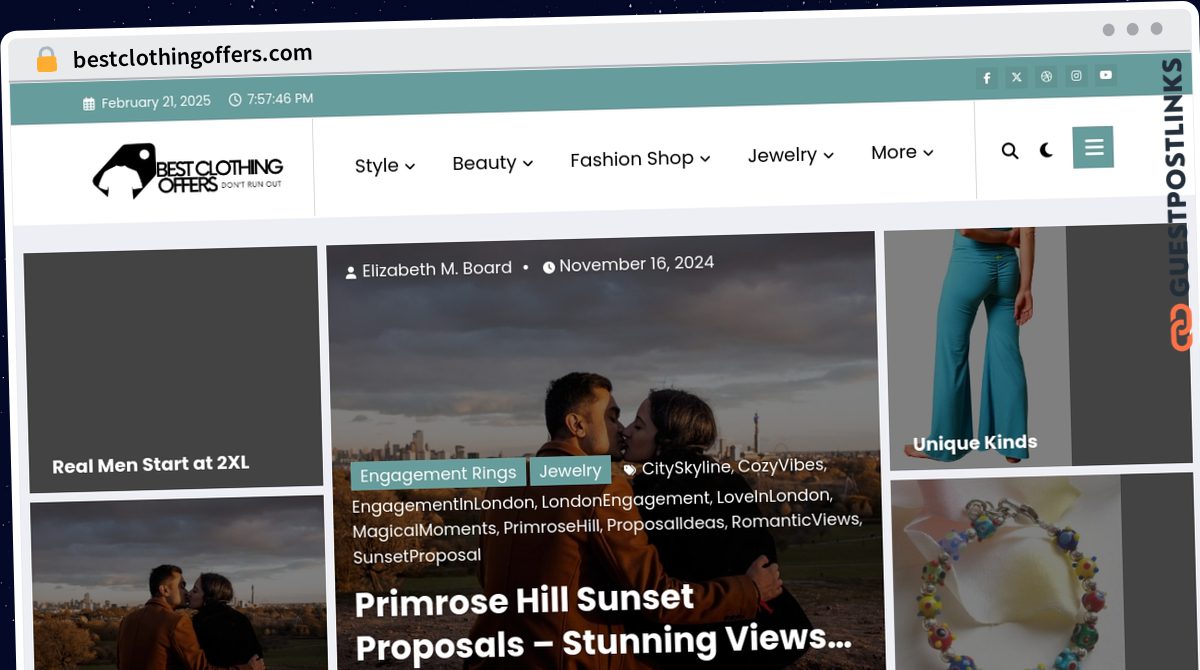The width and height of the screenshot is (1200, 670).
Task: Open the Jewelry menu item
Action: click(791, 155)
